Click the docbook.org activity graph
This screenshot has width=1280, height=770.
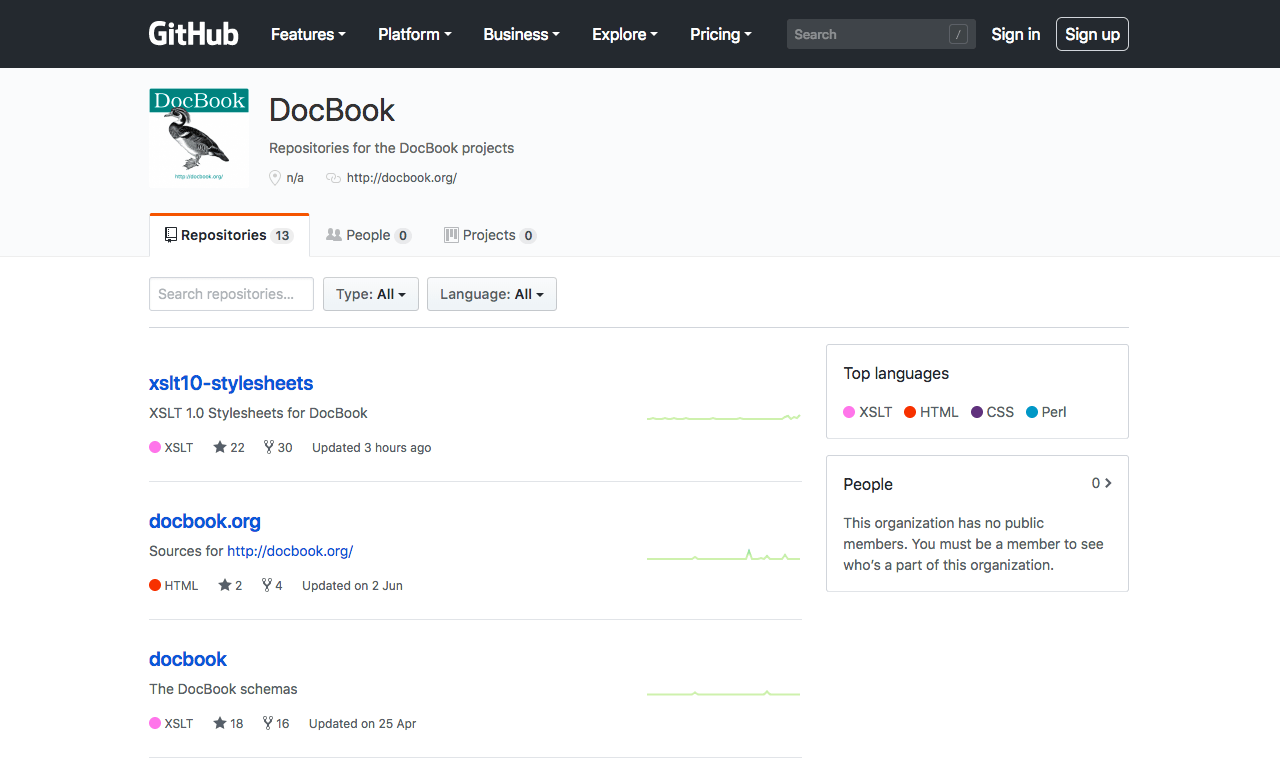coord(724,555)
